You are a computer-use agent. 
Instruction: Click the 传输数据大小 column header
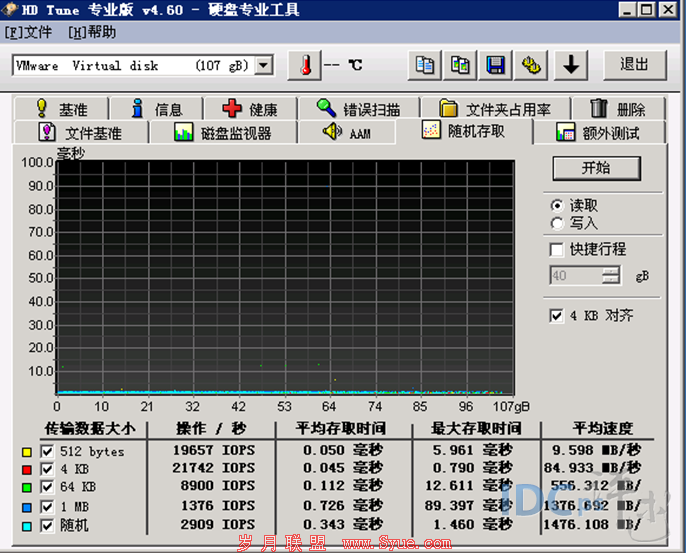tap(90, 429)
